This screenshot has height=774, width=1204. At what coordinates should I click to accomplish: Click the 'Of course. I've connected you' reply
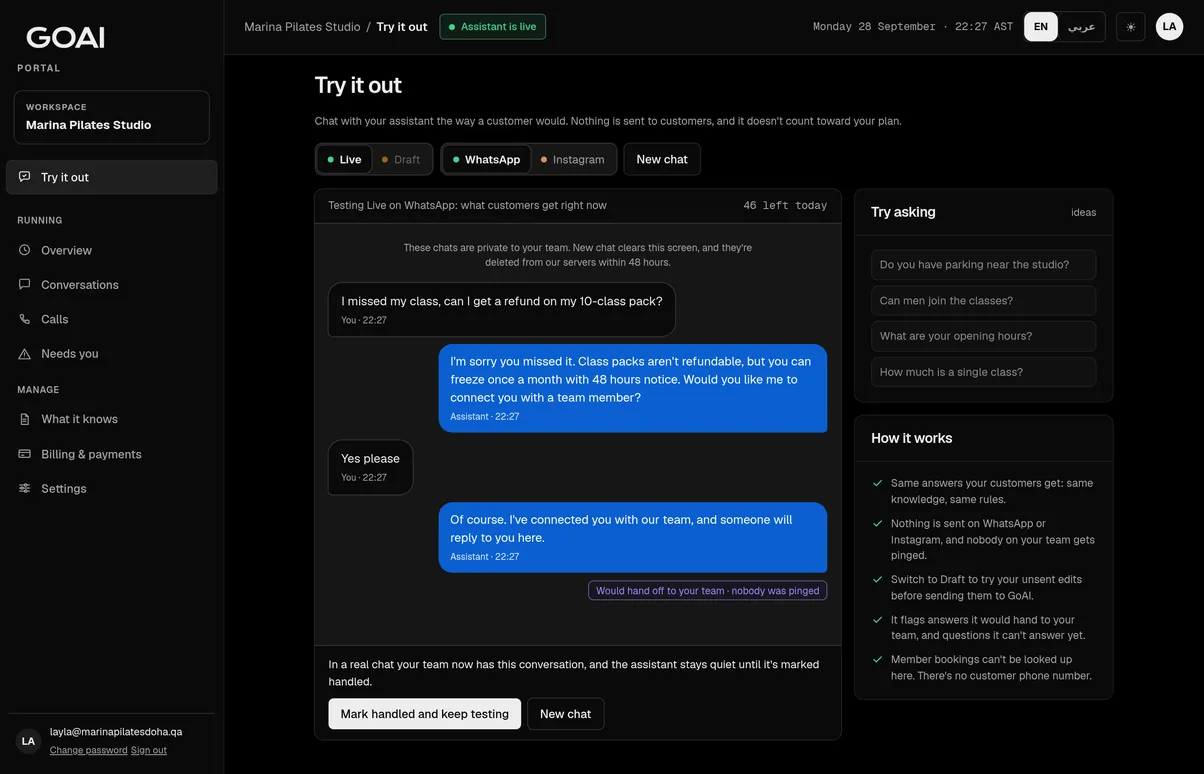point(633,537)
